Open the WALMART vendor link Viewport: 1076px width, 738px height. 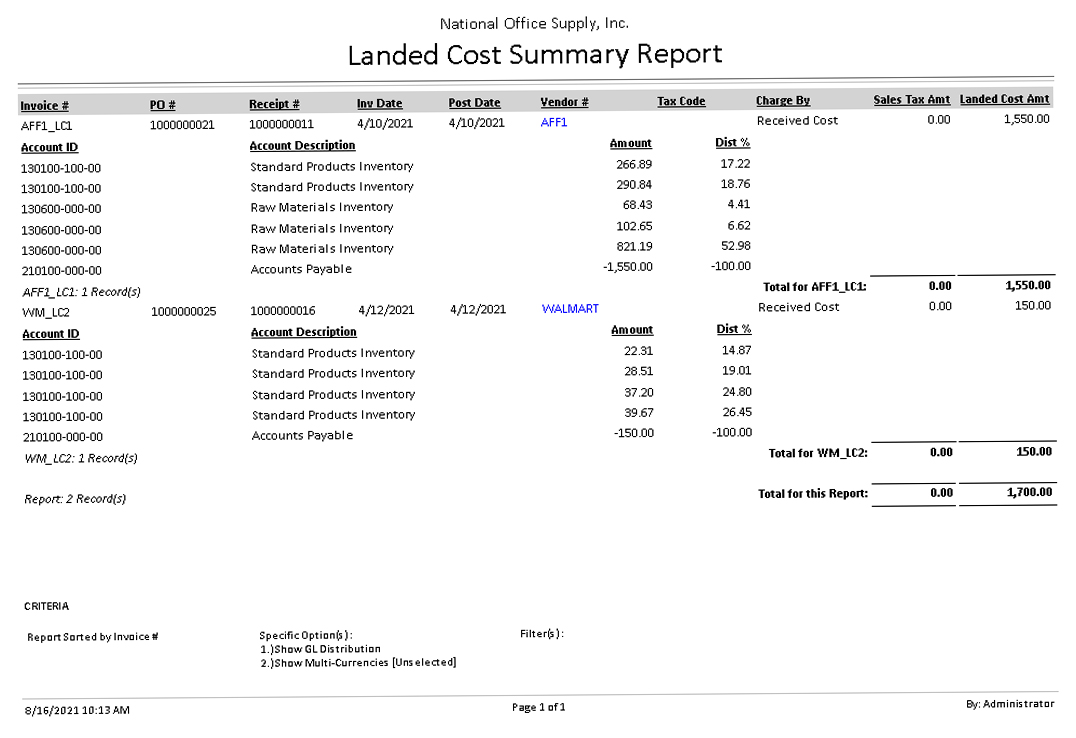pos(570,309)
